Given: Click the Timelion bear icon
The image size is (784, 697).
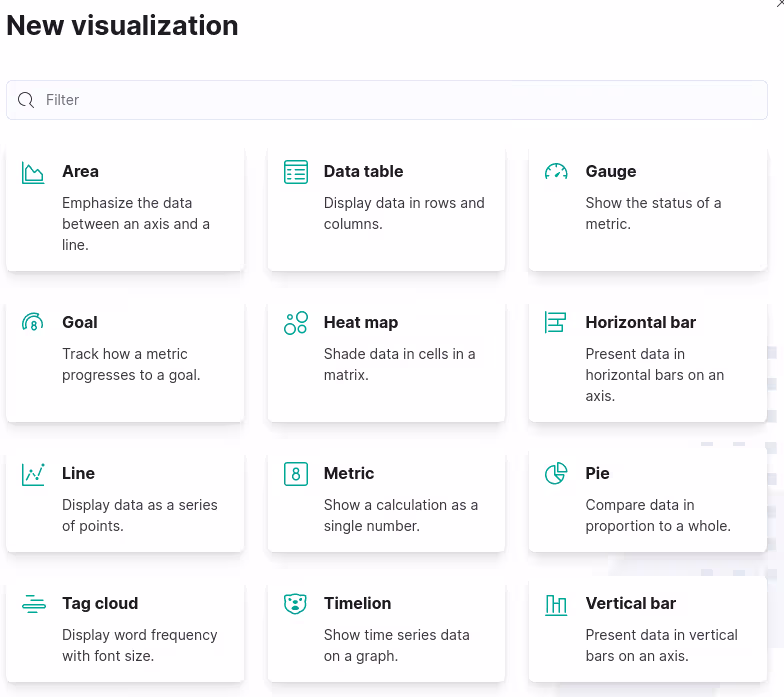Looking at the screenshot, I should point(295,604).
